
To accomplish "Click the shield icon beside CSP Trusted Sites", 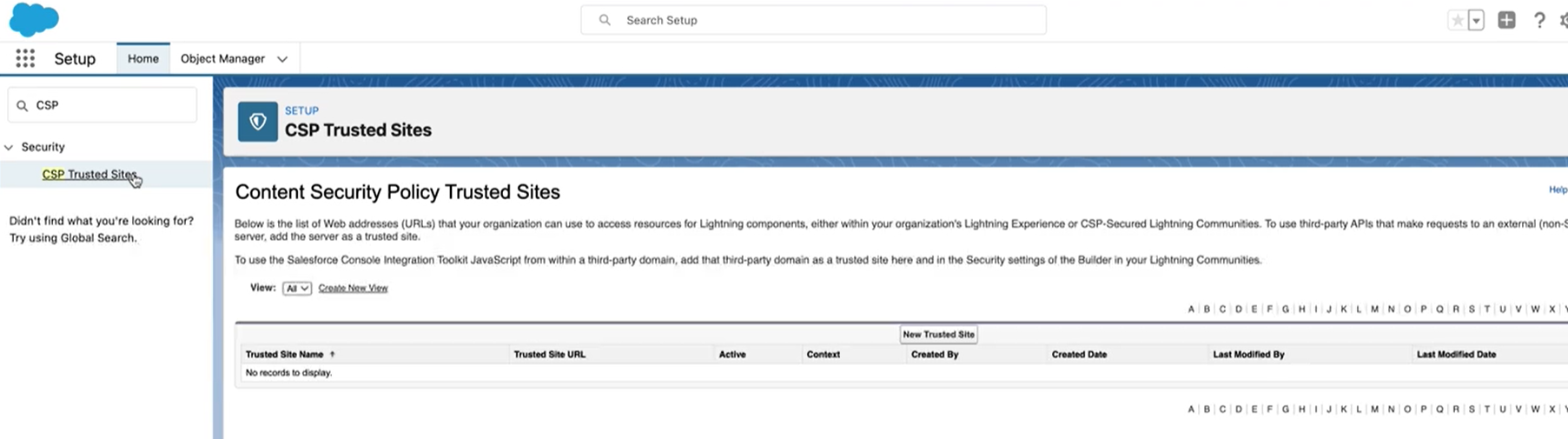I will [258, 122].
